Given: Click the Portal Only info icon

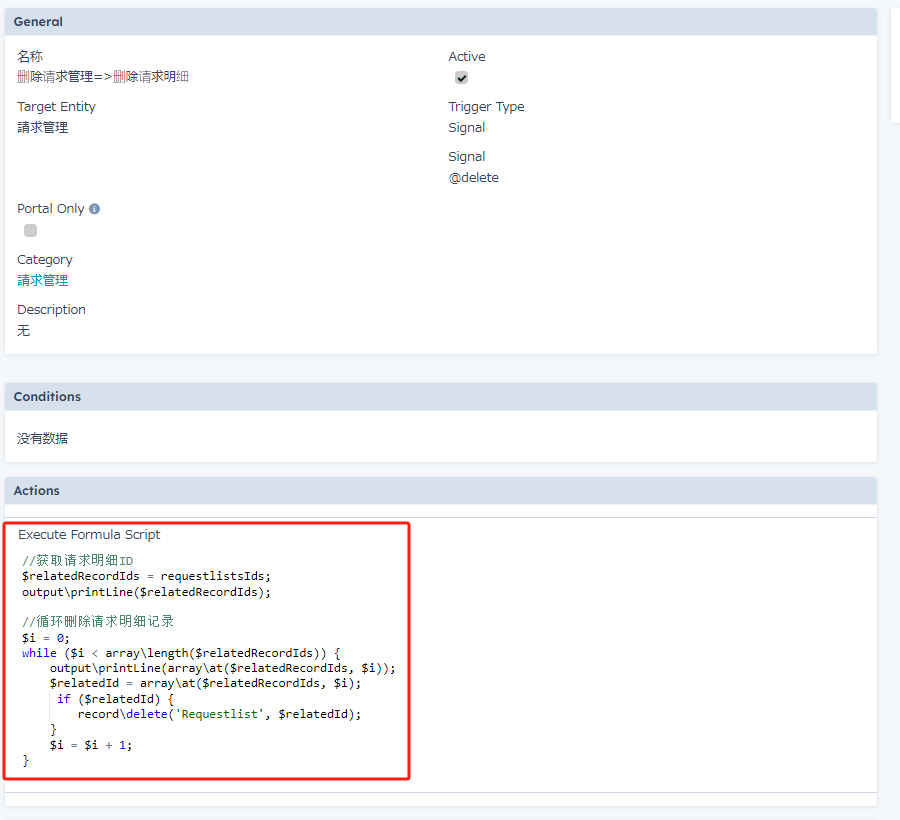Looking at the screenshot, I should [95, 209].
